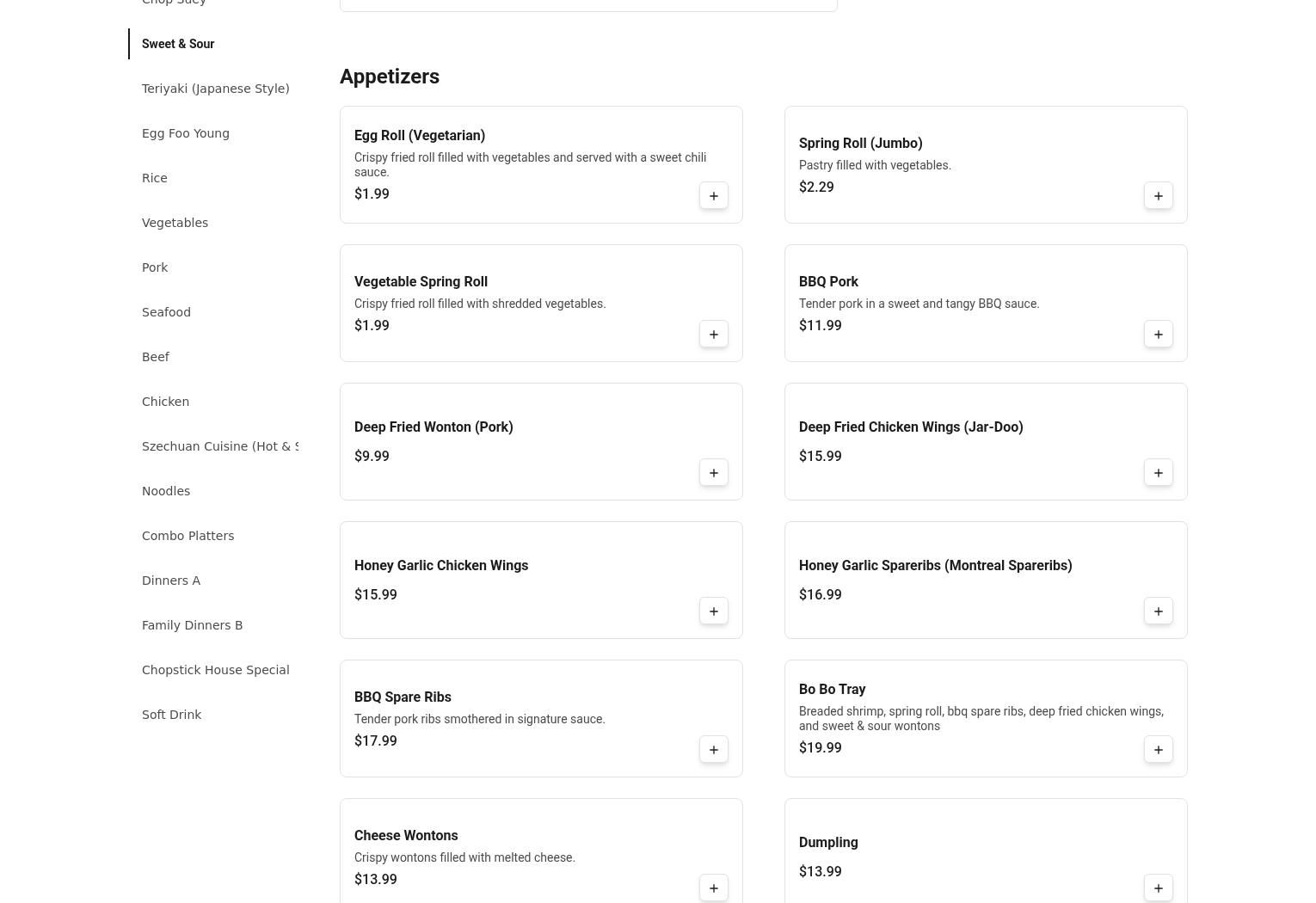Image resolution: width=1316 pixels, height=903 pixels.
Task: Select Soft Drink in the sidebar
Action: tap(171, 715)
